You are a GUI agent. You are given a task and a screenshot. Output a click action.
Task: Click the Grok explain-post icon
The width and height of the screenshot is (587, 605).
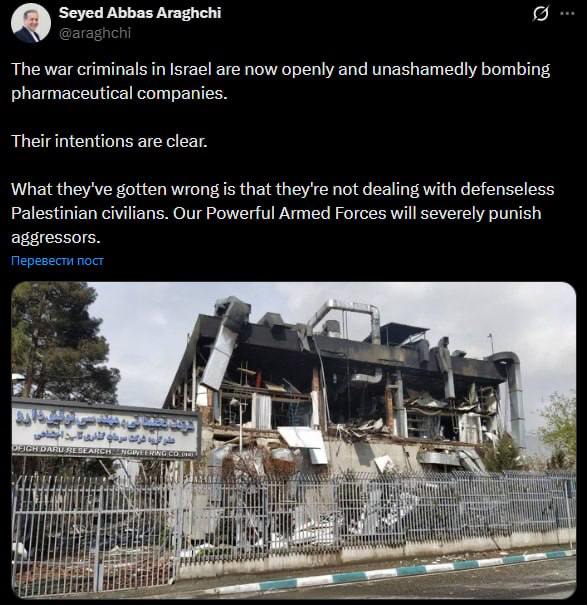point(540,14)
